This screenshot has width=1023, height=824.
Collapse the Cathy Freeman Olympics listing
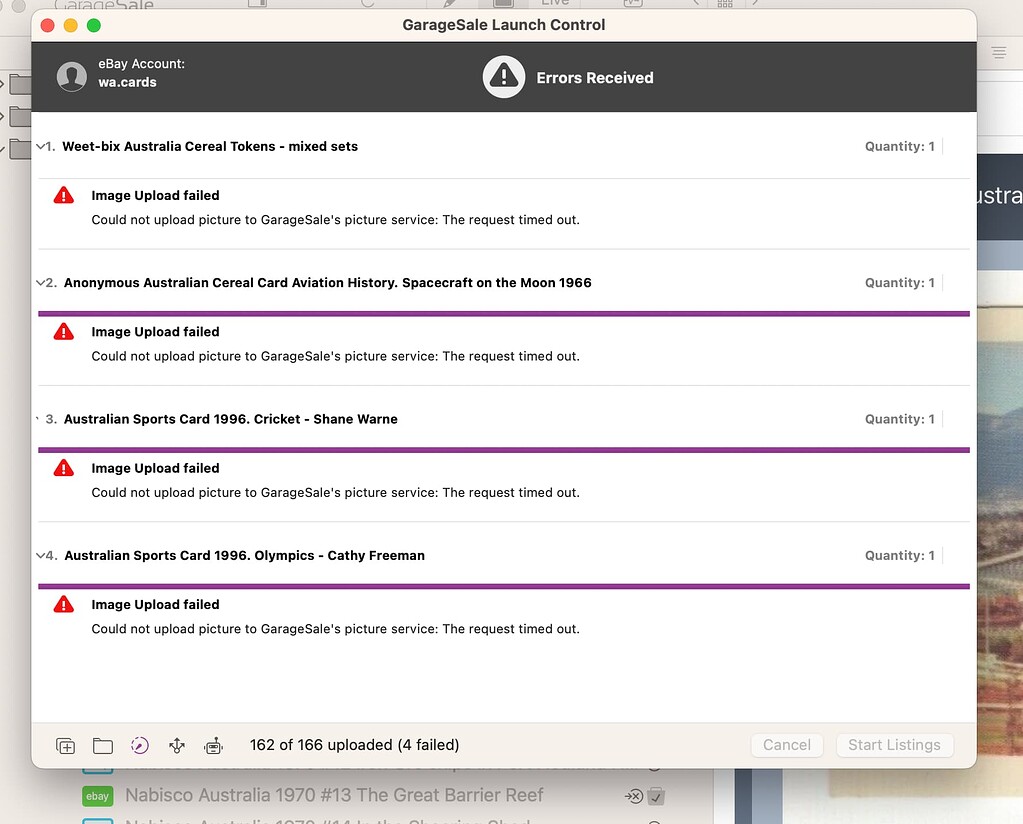40,555
